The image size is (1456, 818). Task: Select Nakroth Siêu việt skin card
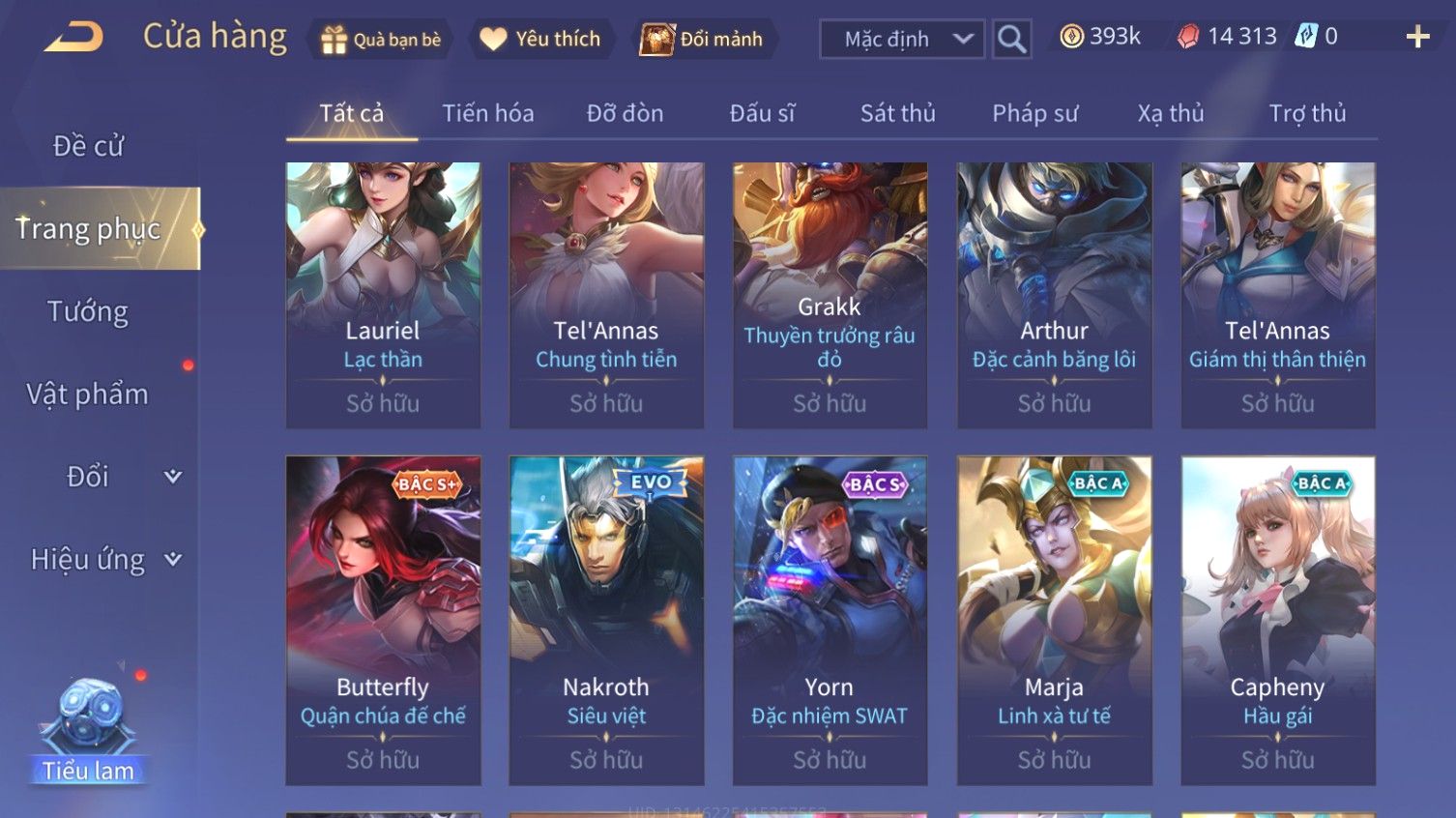(606, 621)
